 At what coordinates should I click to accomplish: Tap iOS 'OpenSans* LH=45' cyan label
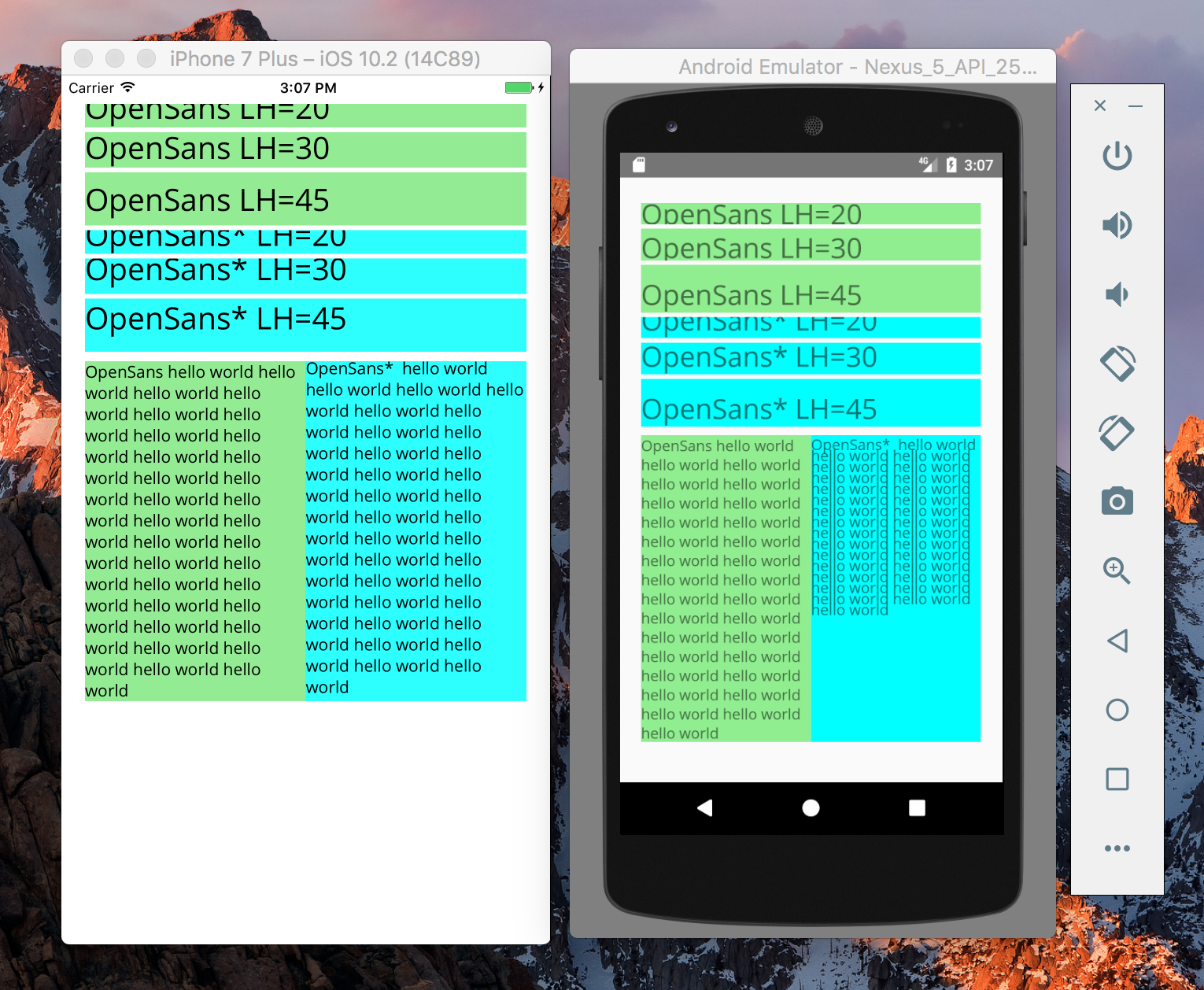pyautogui.click(x=305, y=325)
